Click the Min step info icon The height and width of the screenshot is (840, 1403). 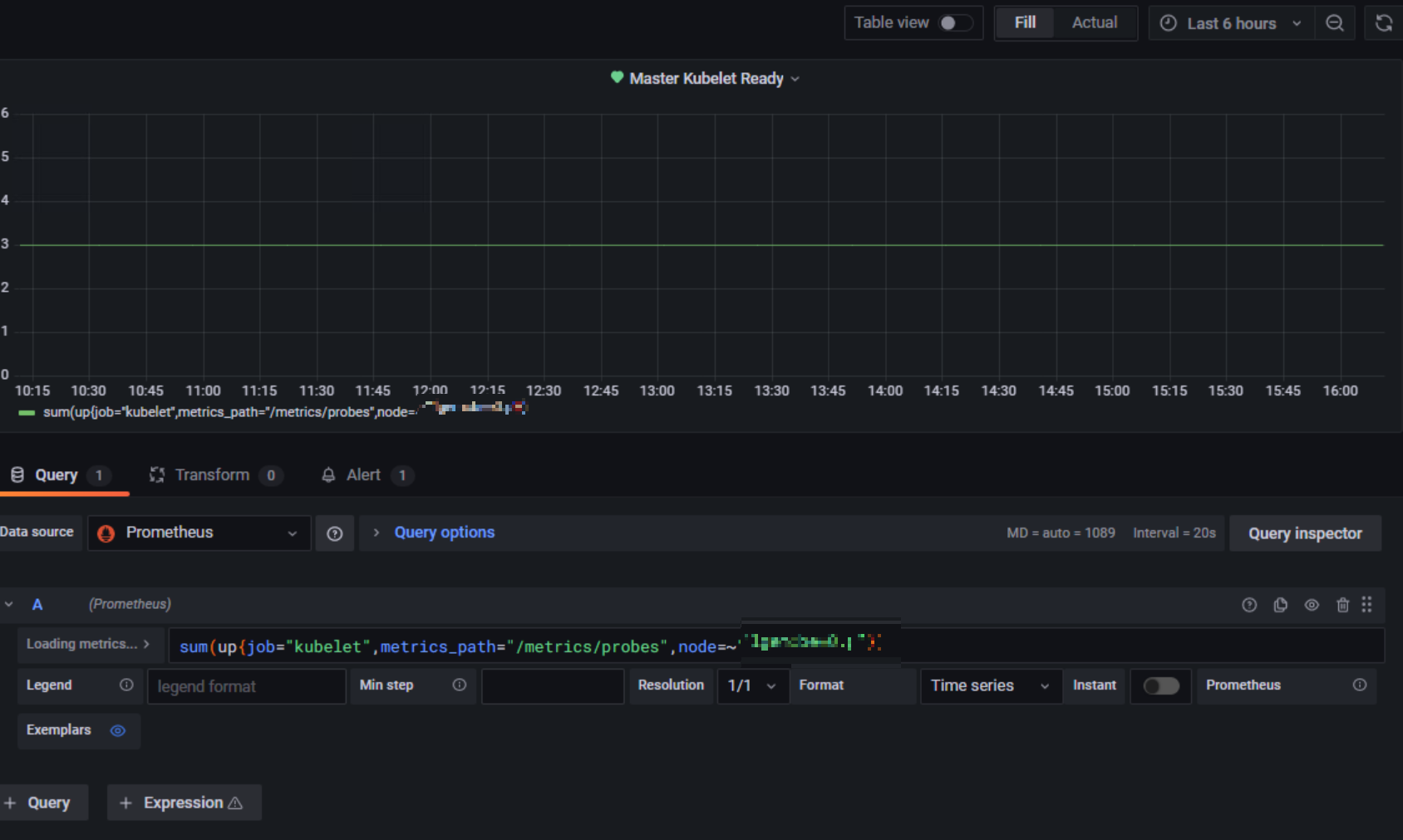(460, 685)
